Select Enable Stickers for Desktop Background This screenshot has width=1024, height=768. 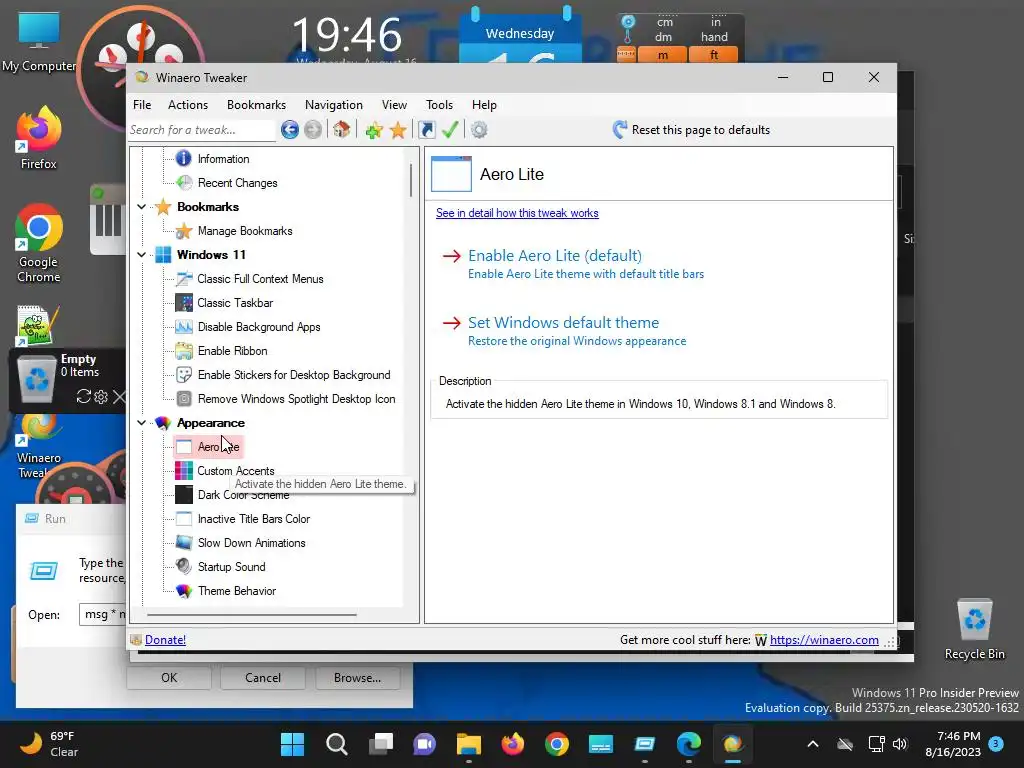[294, 375]
